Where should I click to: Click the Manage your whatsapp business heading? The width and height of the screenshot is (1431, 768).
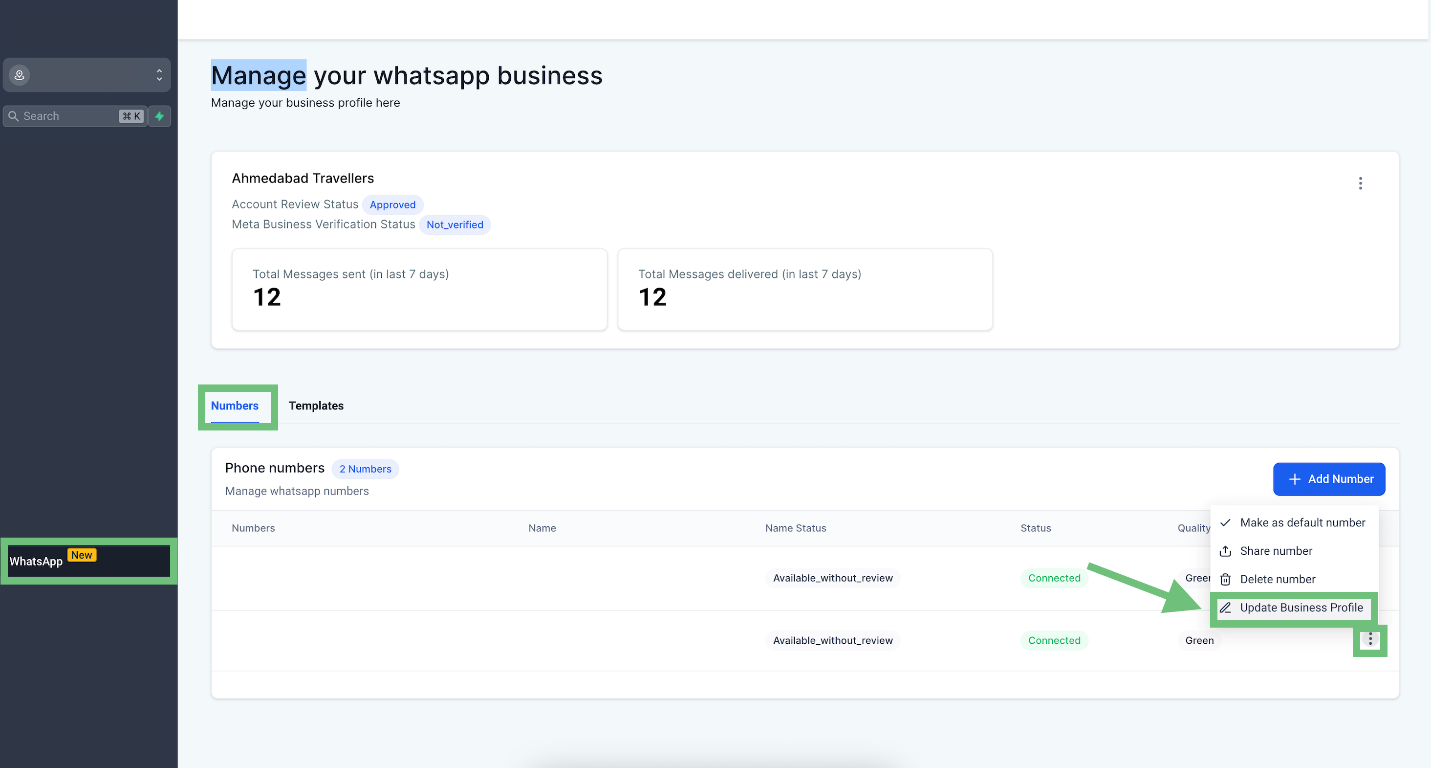point(407,75)
